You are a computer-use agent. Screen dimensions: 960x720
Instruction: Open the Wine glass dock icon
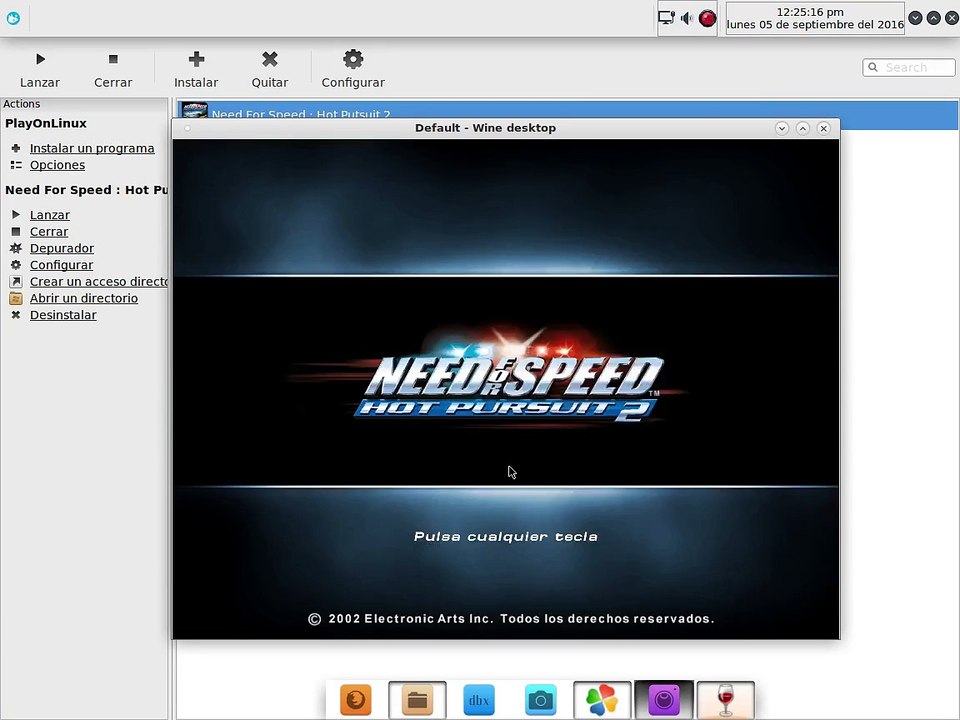click(726, 699)
